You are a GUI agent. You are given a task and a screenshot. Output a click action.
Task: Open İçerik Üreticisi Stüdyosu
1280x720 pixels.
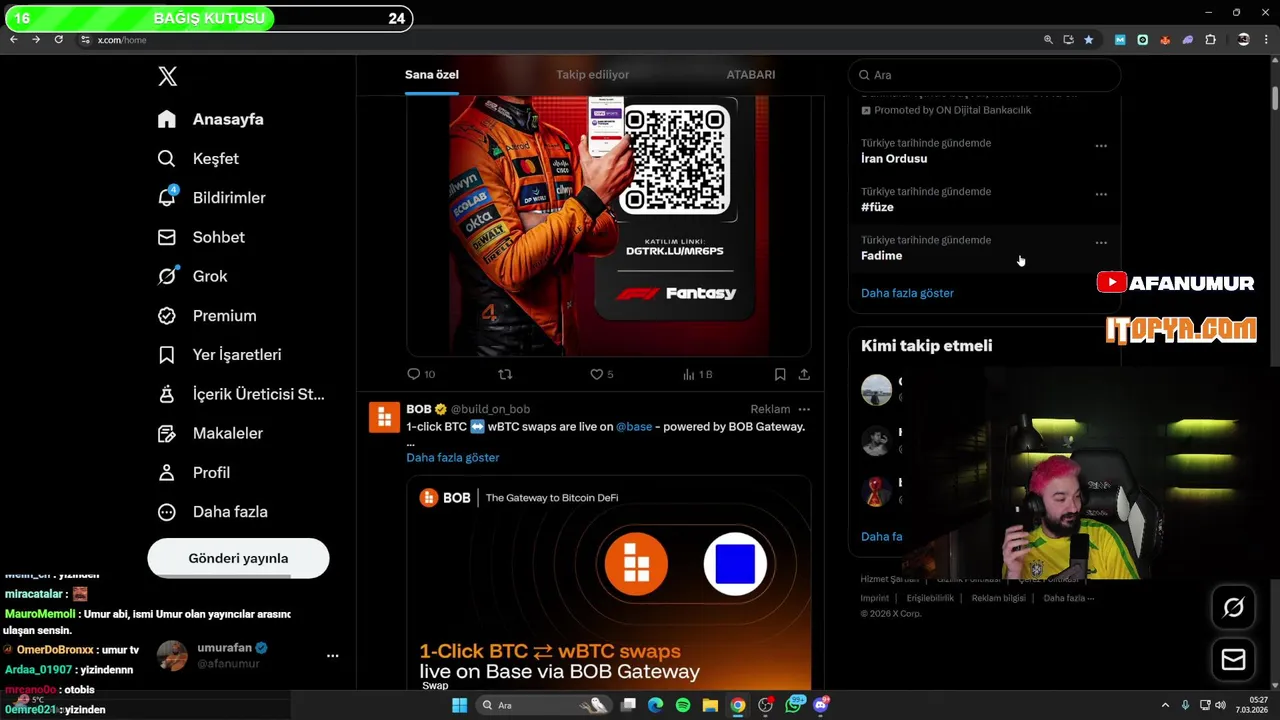pos(241,394)
